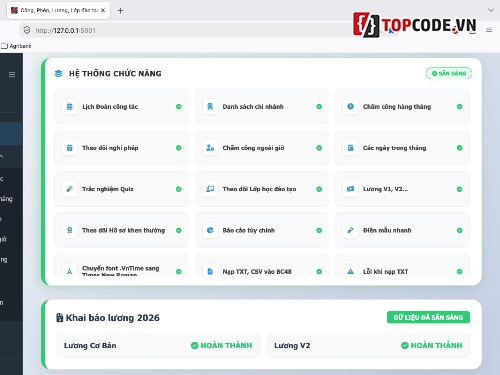Open a new browser tab

point(120,11)
